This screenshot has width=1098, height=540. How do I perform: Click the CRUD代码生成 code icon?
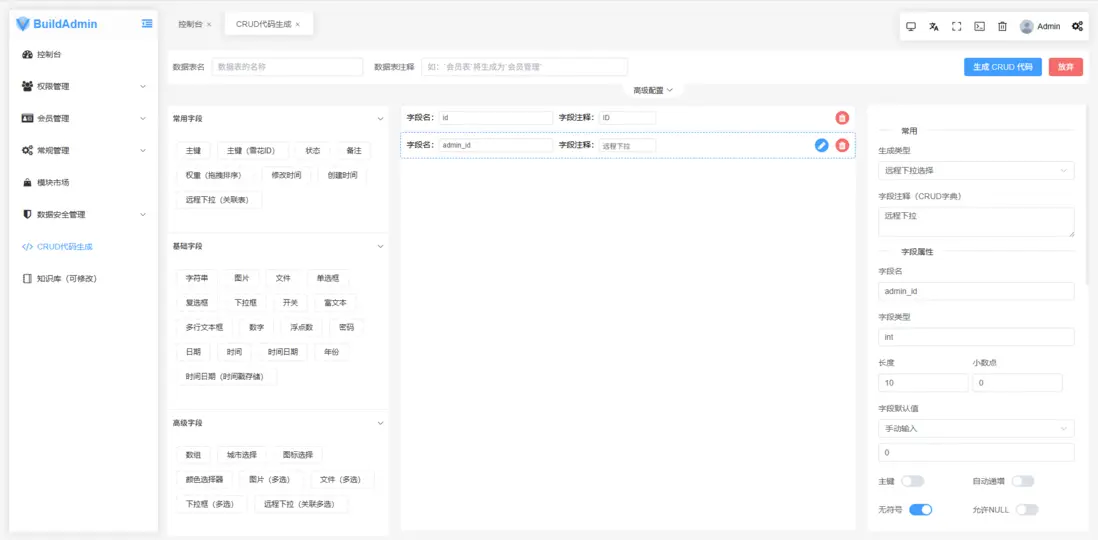[x=27, y=247]
